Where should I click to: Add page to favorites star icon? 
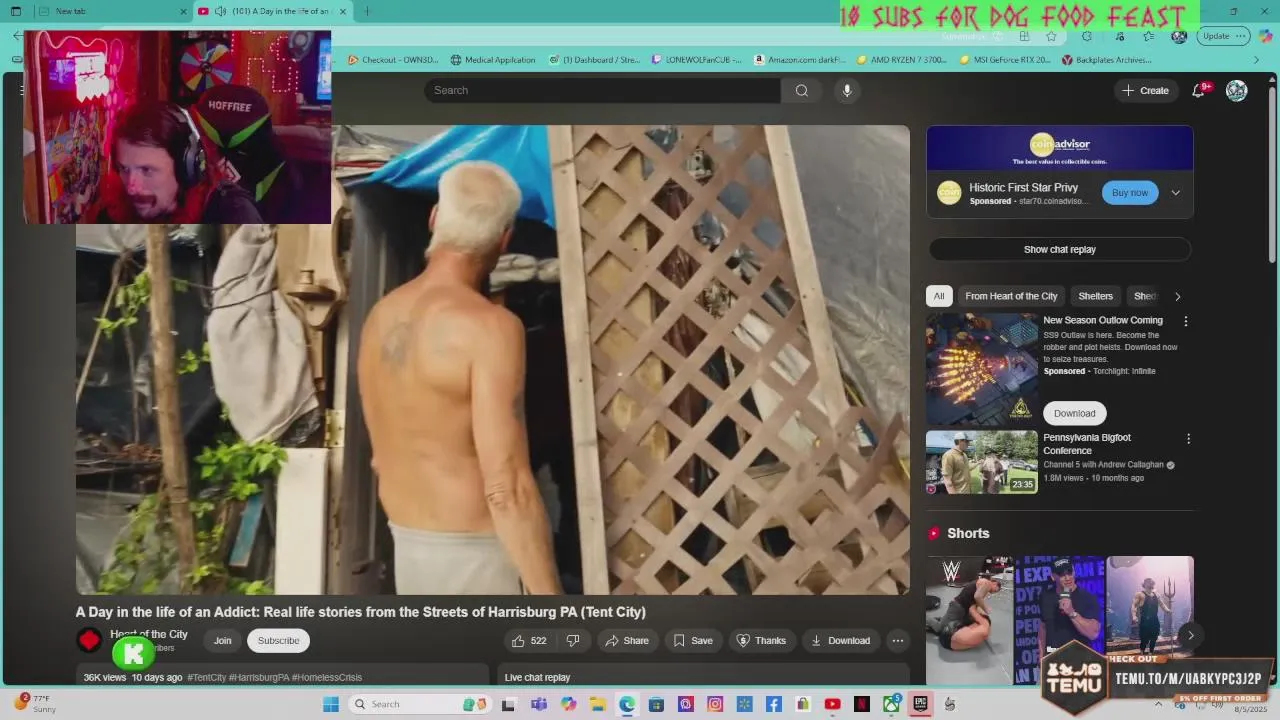pos(1051,36)
